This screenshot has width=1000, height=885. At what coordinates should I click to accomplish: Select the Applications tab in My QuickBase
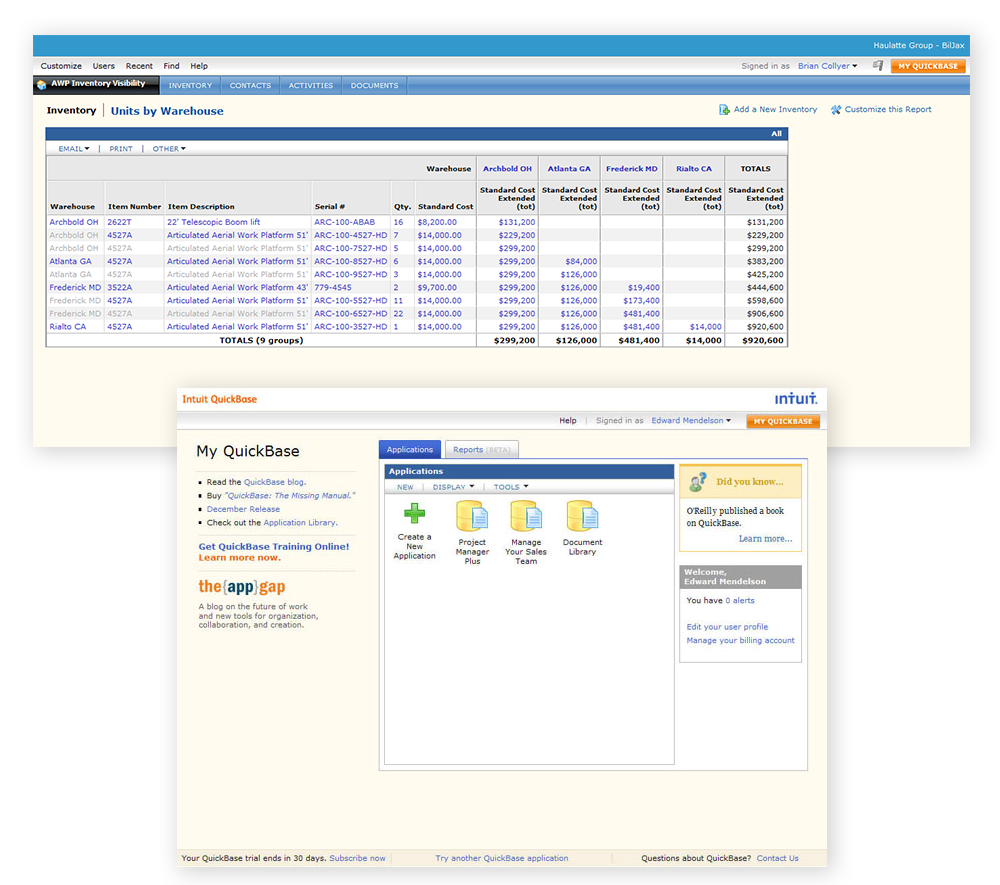click(x=409, y=450)
